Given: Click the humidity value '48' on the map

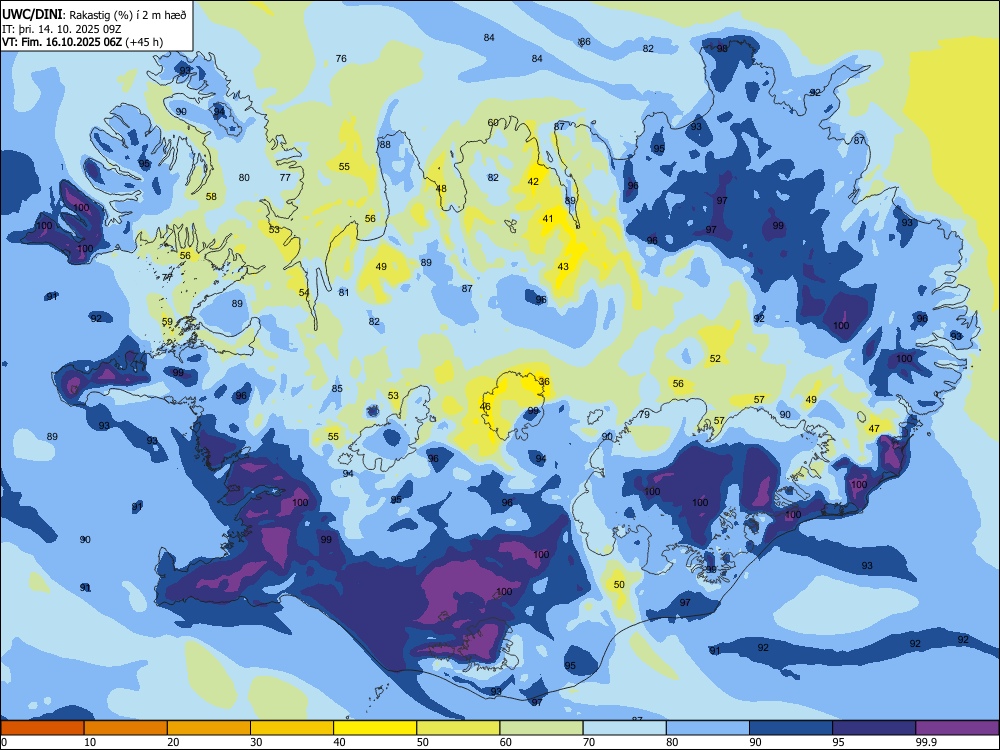Looking at the screenshot, I should (441, 189).
